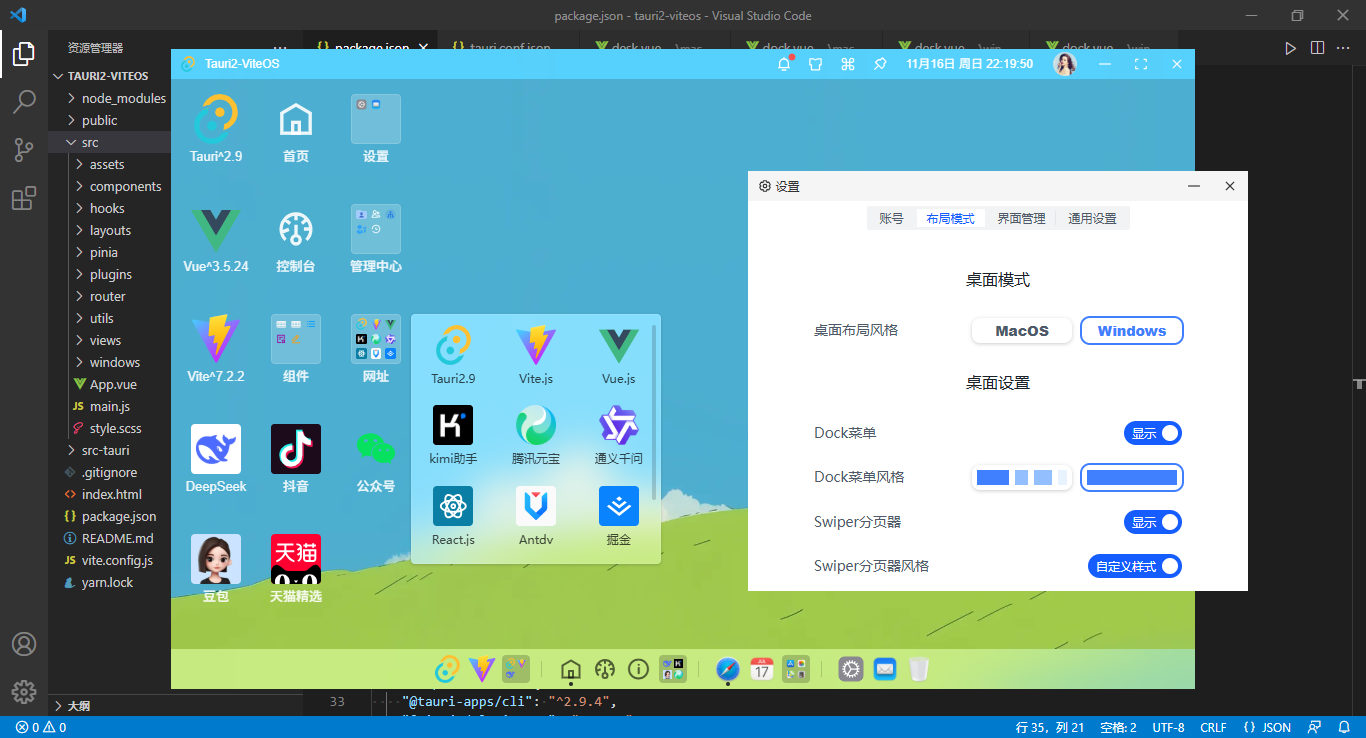Click the trash icon in the dock

[x=919, y=669]
